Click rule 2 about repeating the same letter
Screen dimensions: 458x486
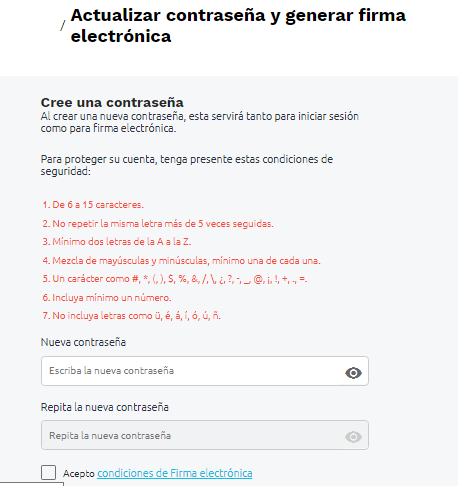[158, 224]
